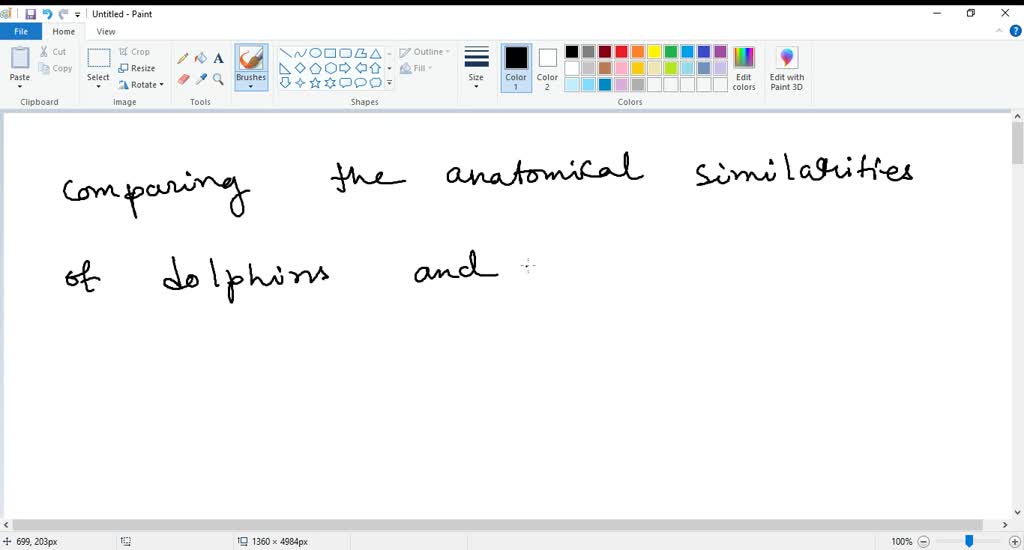1024x550 pixels.
Task: Open Edit with Paint 3D
Action: coord(787,66)
